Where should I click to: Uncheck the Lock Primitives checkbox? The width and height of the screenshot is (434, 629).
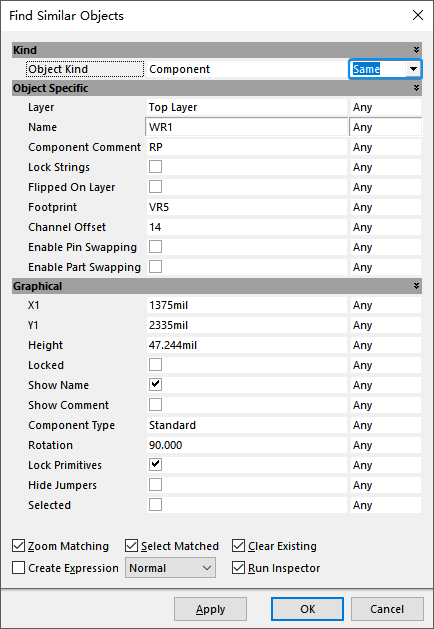tap(156, 465)
